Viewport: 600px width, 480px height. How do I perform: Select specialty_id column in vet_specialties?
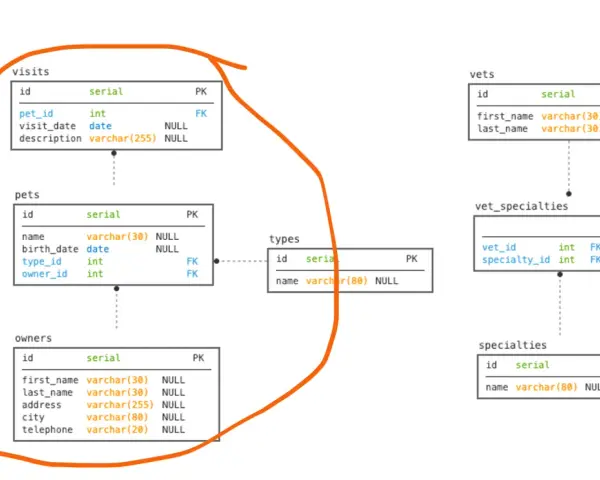[516, 260]
